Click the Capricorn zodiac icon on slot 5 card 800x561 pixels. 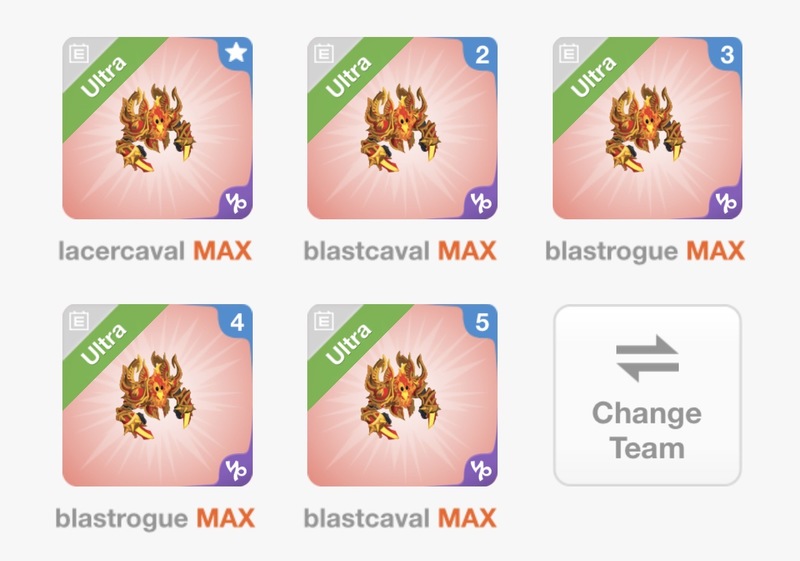(x=481, y=470)
